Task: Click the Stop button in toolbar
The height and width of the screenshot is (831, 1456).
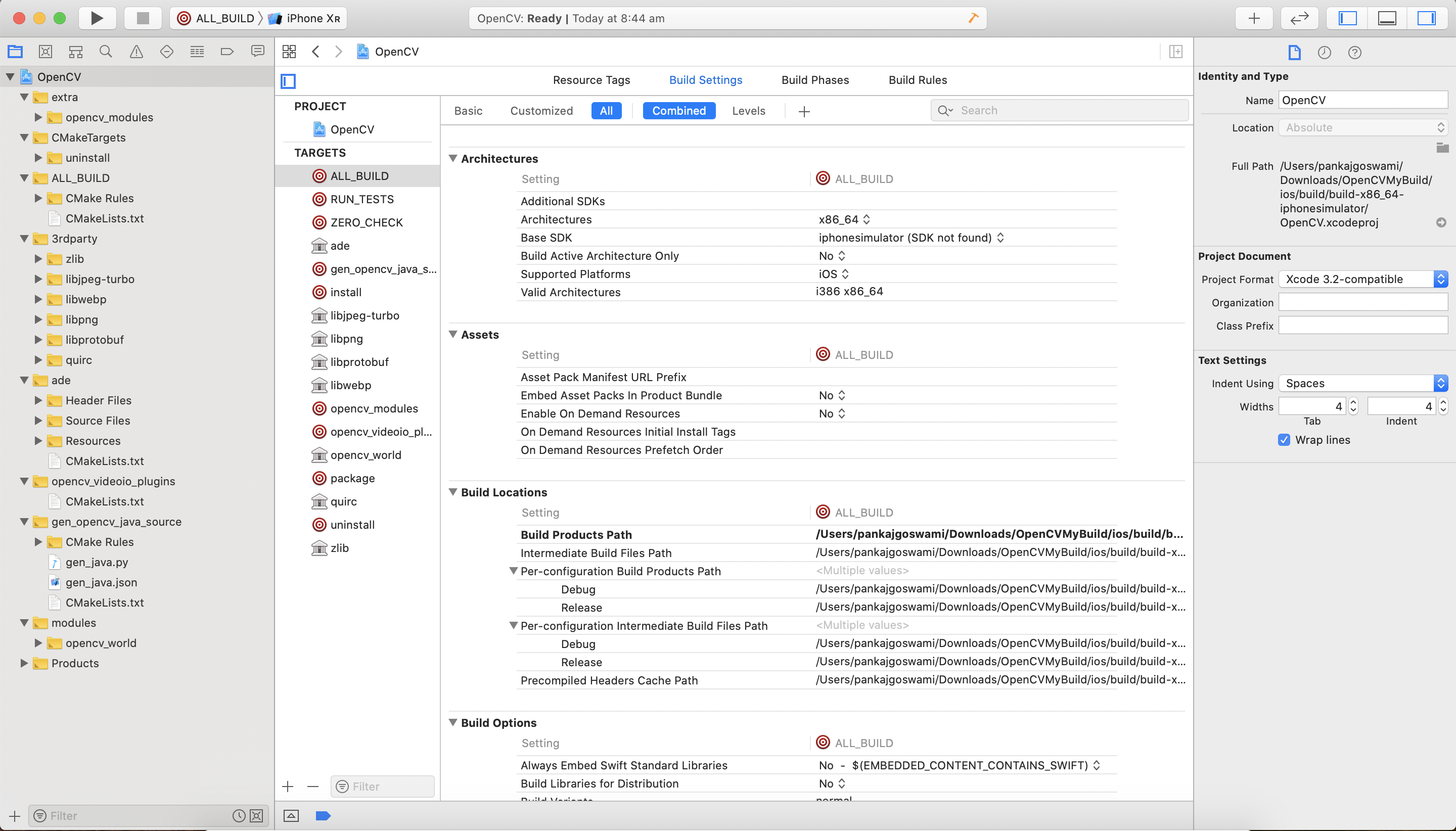Action: pyautogui.click(x=143, y=18)
